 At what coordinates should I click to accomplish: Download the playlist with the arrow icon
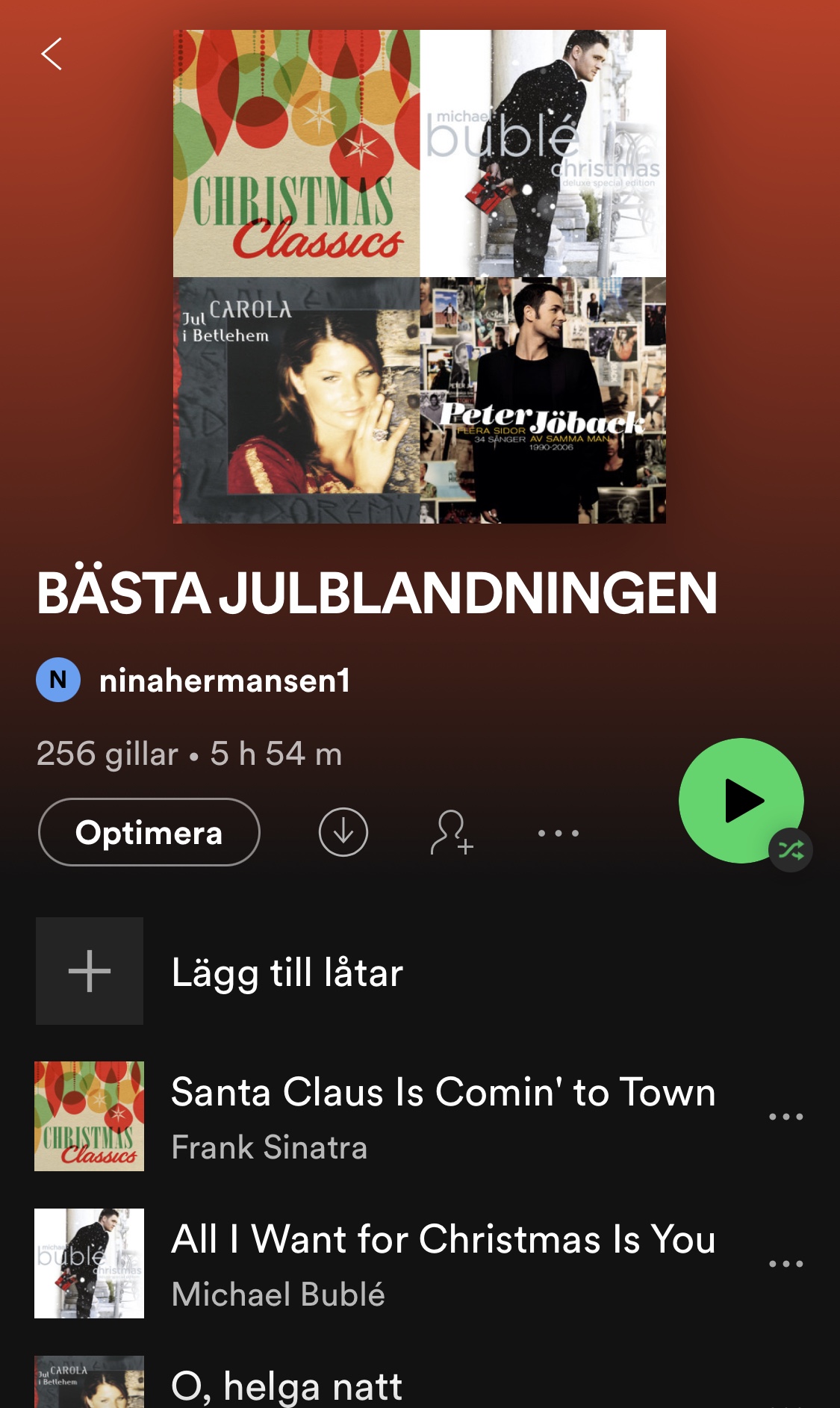tap(343, 832)
